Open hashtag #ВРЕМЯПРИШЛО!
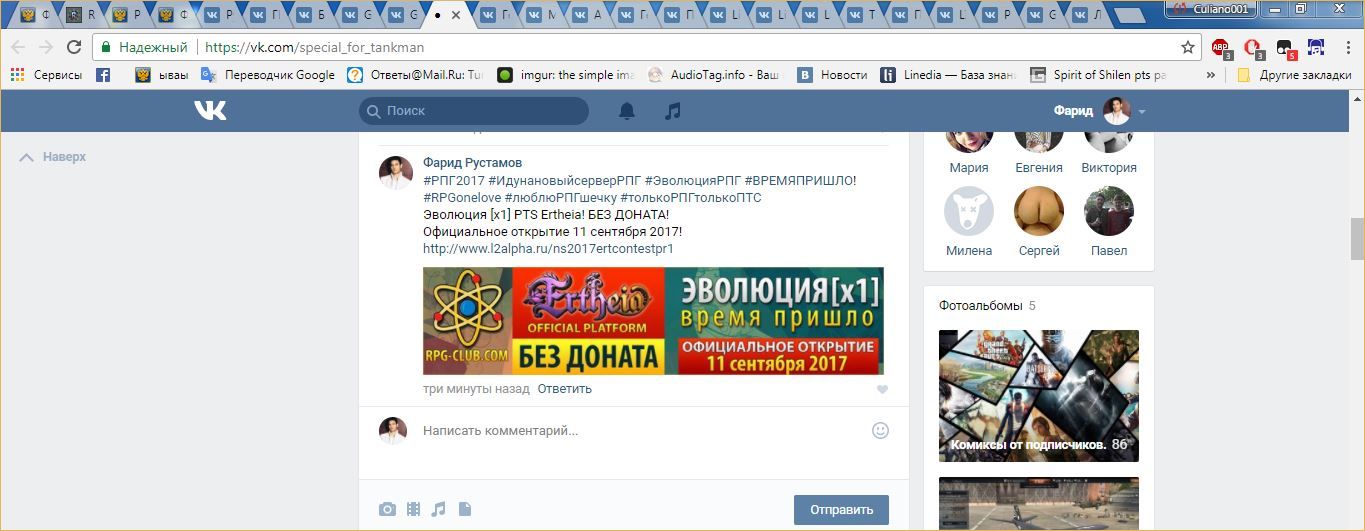This screenshot has width=1365, height=531. (x=800, y=180)
